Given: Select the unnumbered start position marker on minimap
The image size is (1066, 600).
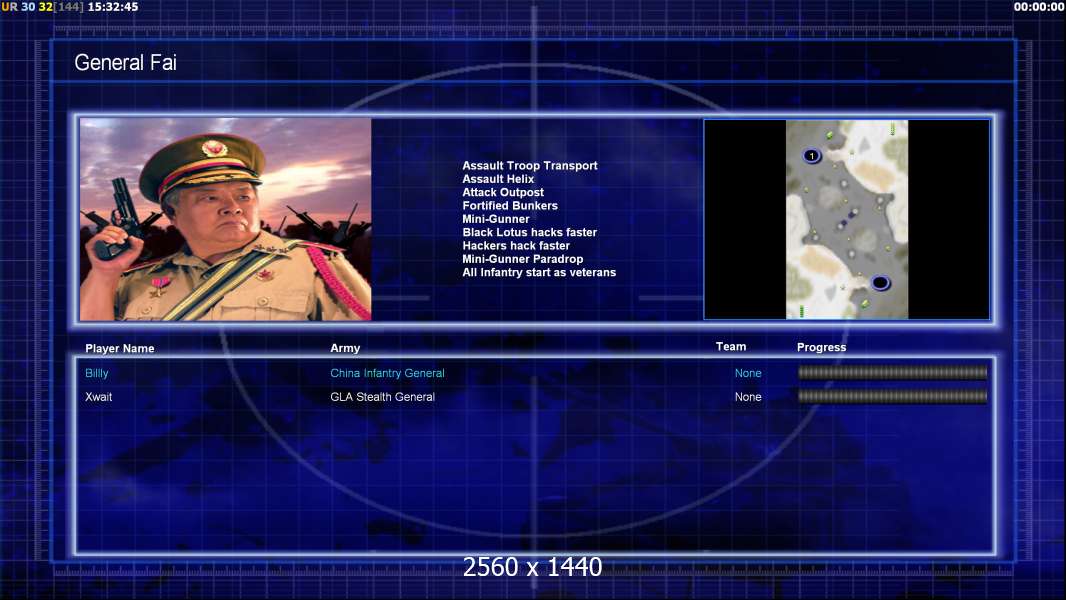Looking at the screenshot, I should [x=880, y=282].
